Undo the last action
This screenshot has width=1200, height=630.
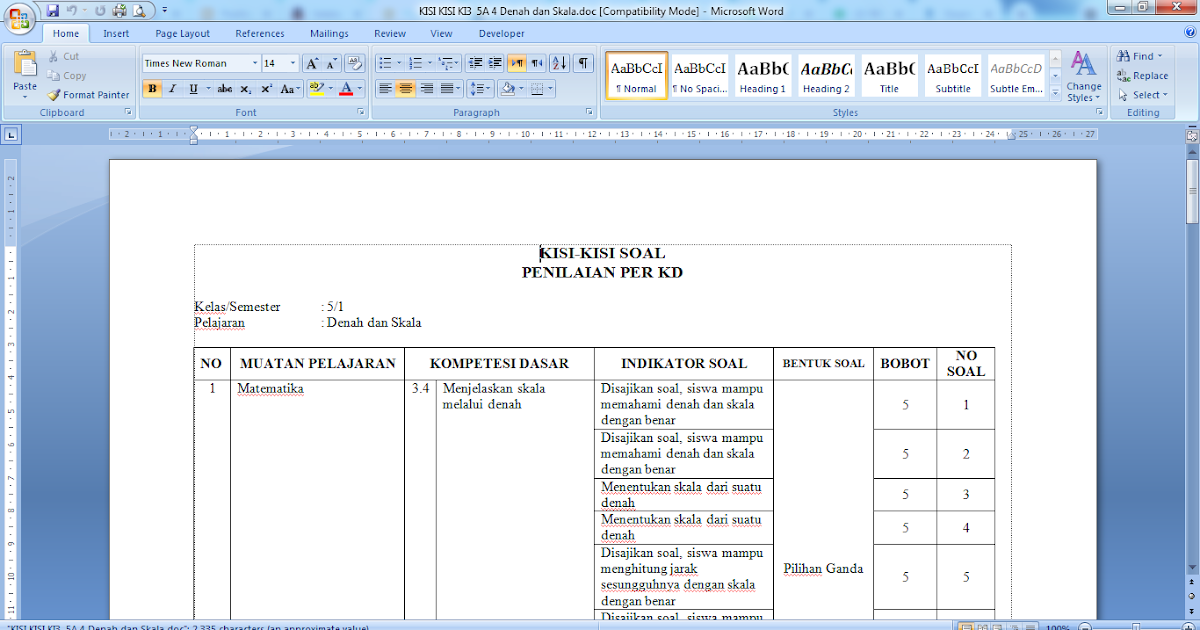71,11
